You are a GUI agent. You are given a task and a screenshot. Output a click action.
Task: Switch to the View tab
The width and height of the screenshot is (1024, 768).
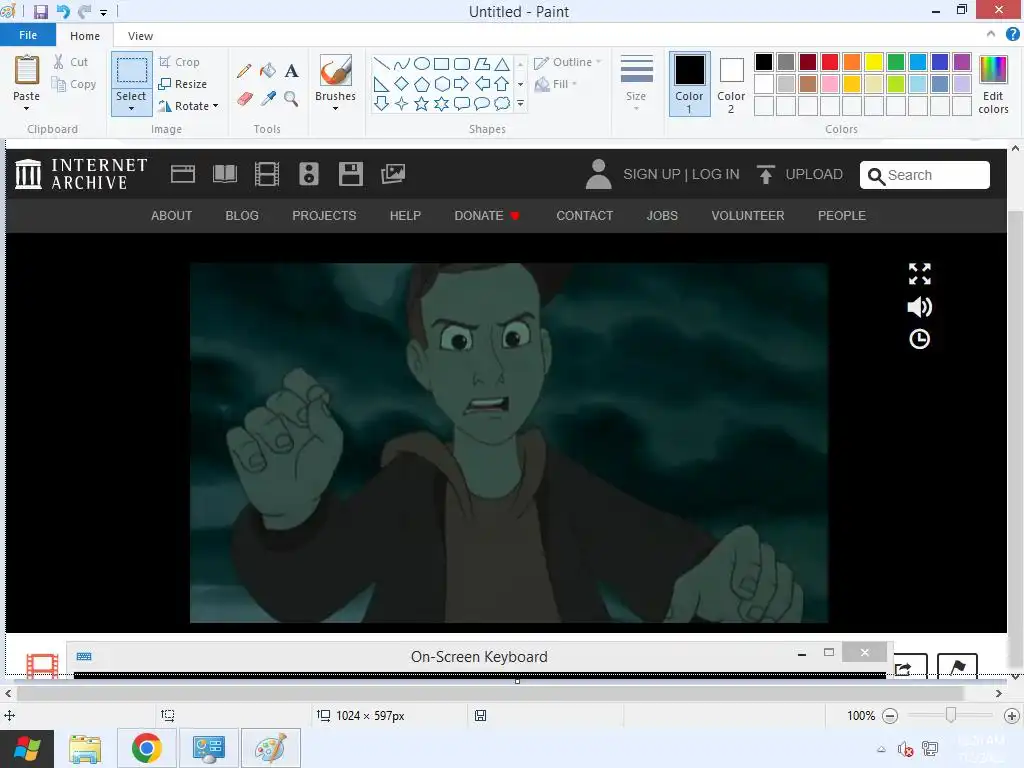pyautogui.click(x=140, y=36)
